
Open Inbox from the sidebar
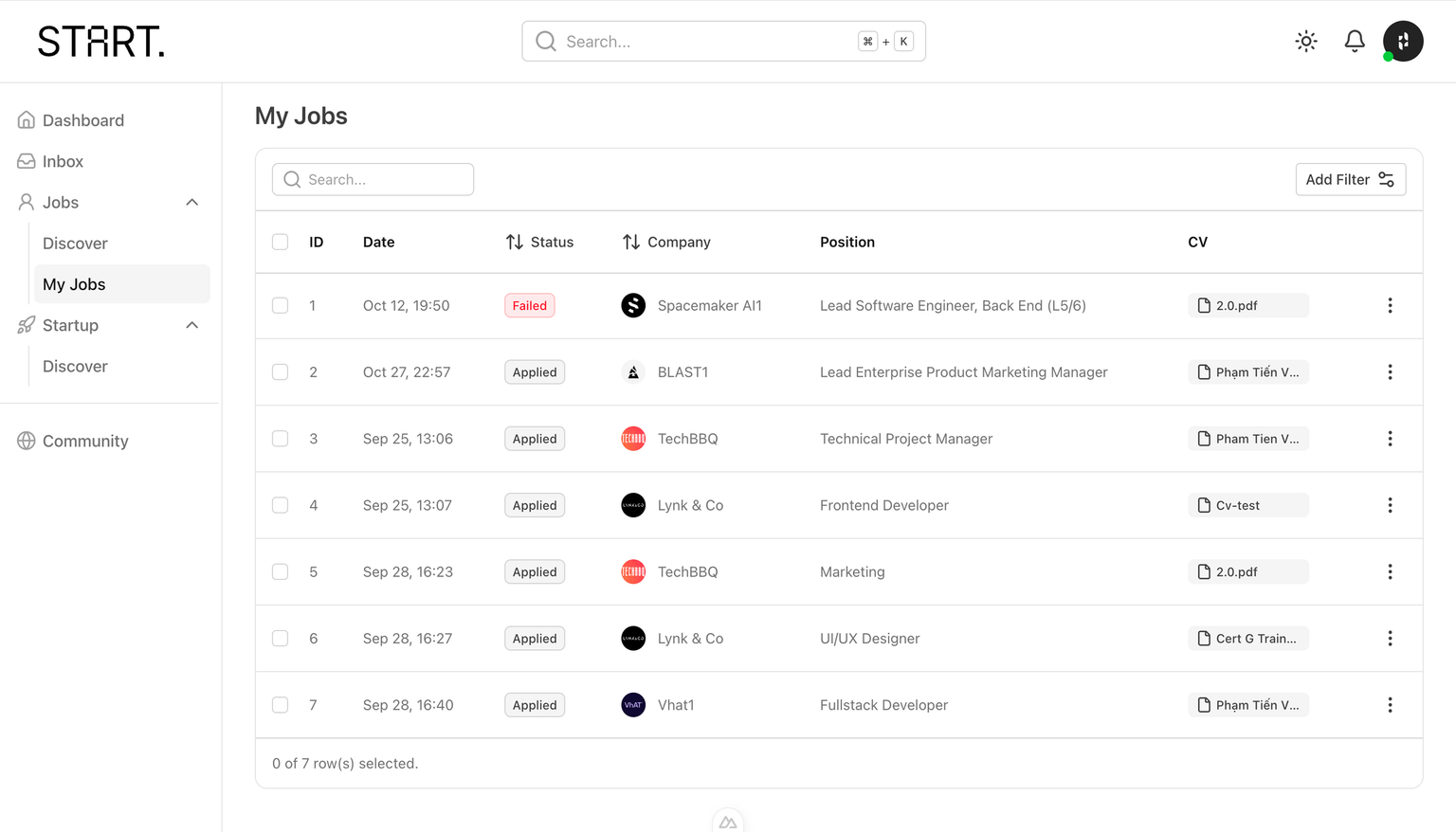(x=63, y=162)
